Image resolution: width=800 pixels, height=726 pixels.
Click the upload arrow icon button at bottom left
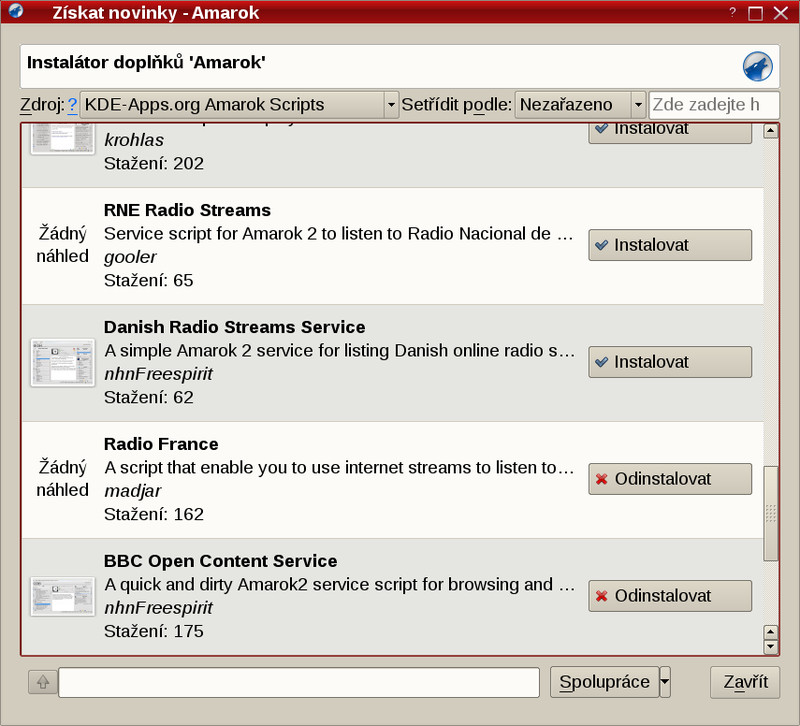pos(43,682)
